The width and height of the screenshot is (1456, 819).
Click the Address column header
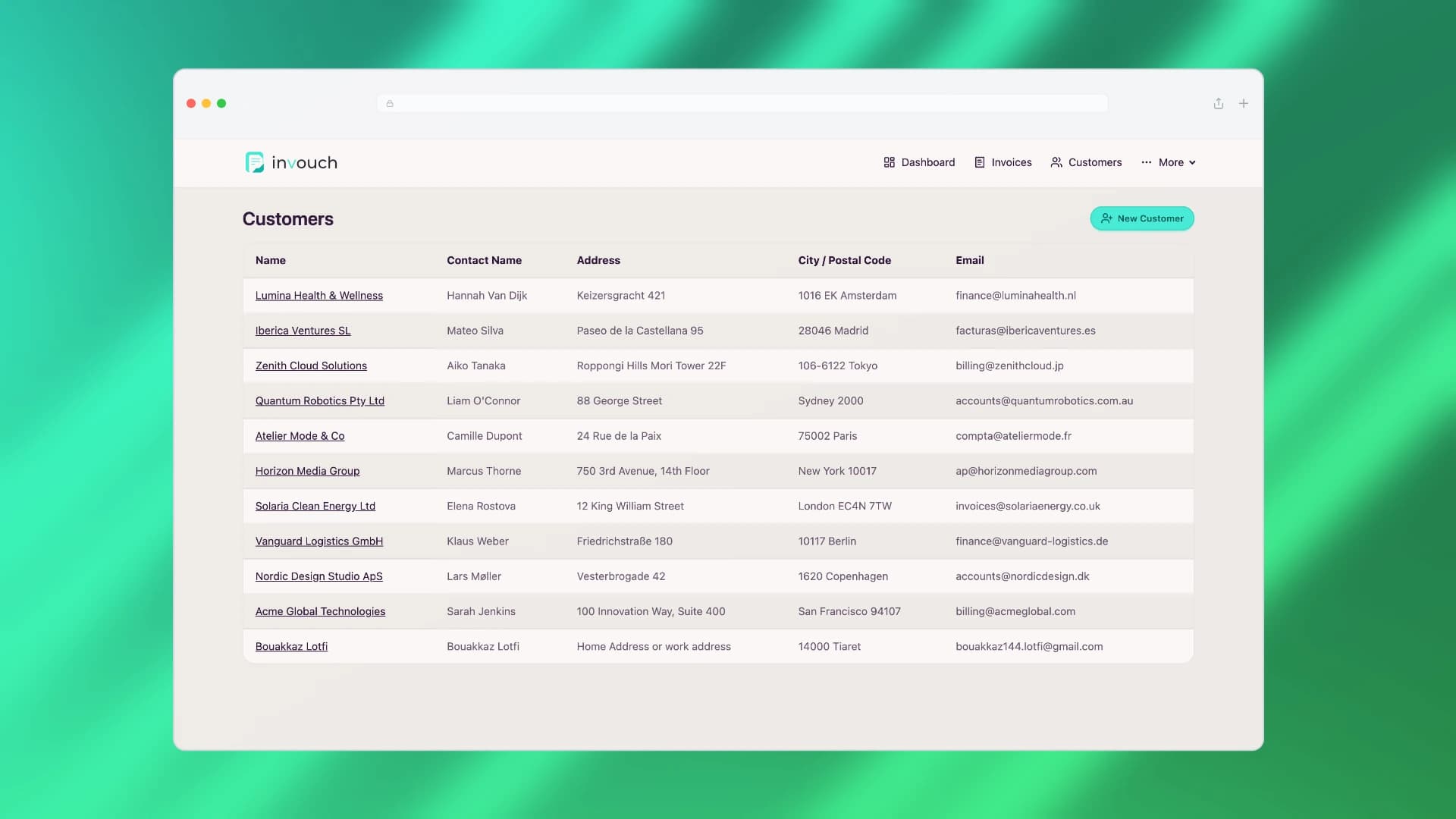coord(598,260)
